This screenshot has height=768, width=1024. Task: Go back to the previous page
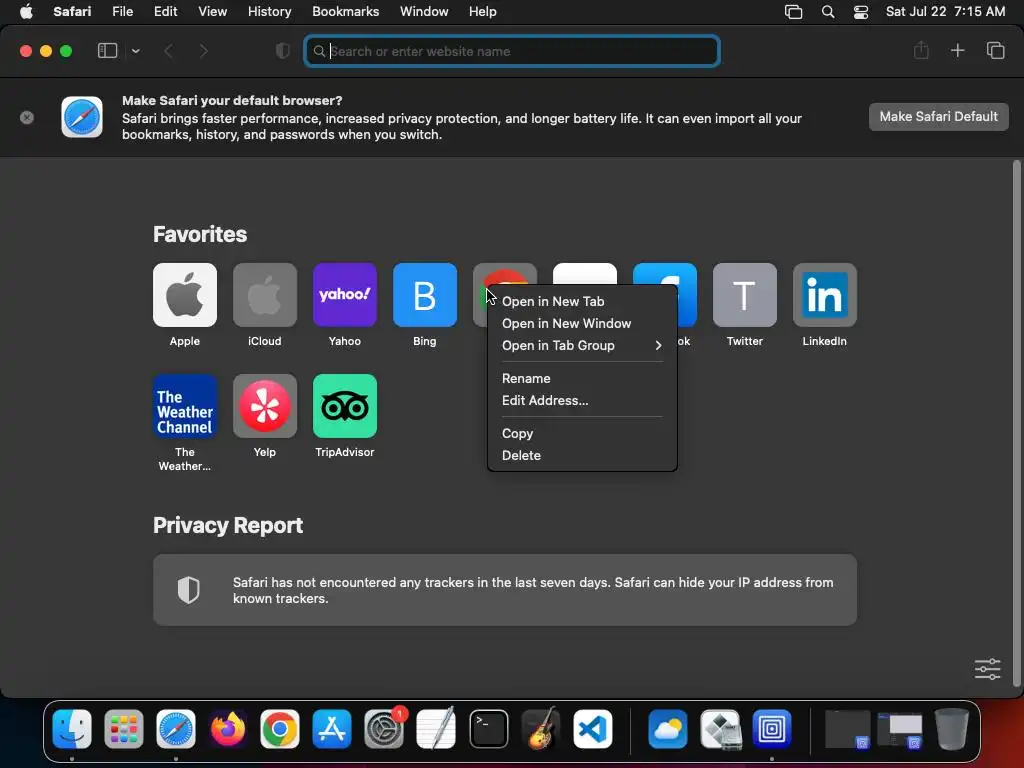click(x=168, y=51)
